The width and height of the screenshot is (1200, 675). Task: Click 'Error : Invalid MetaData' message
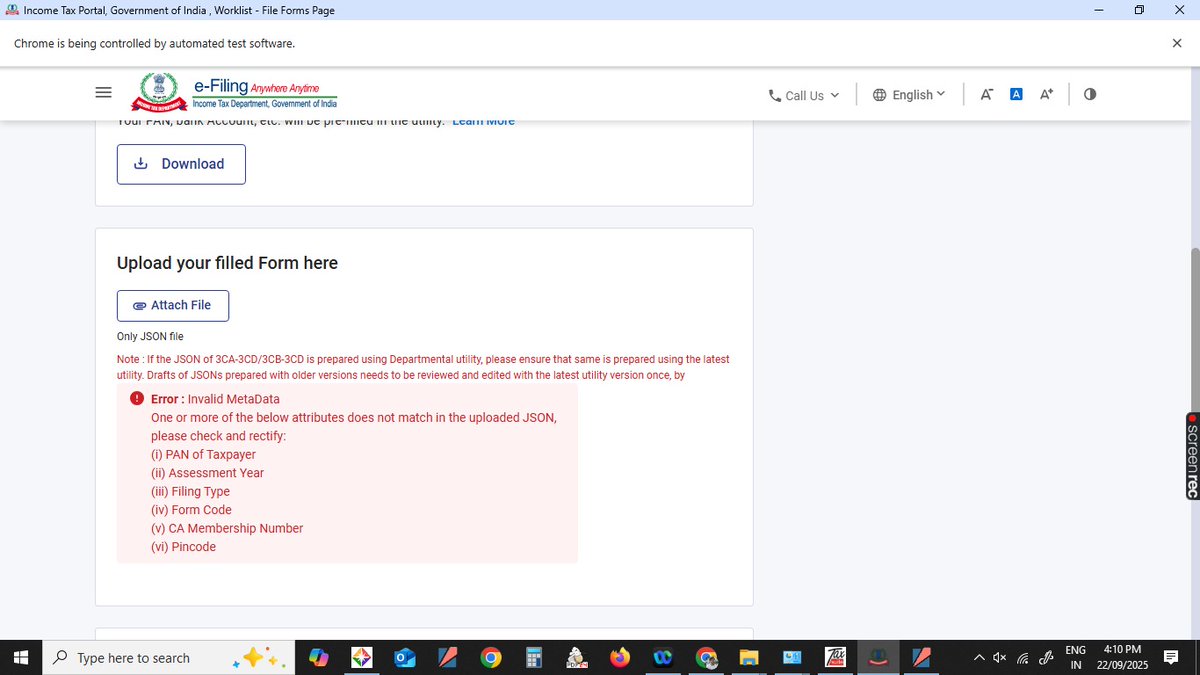pos(215,398)
